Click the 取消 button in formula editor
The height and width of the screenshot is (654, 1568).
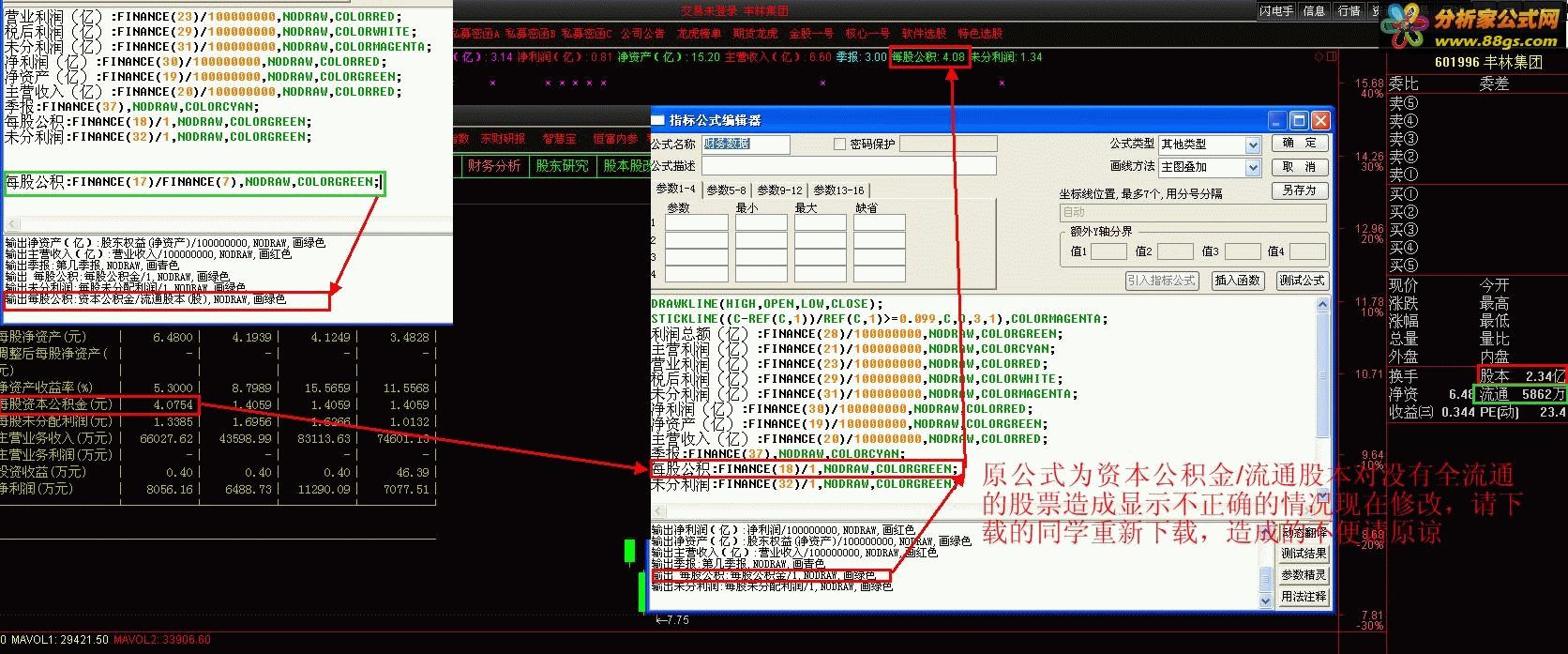coord(1299,167)
